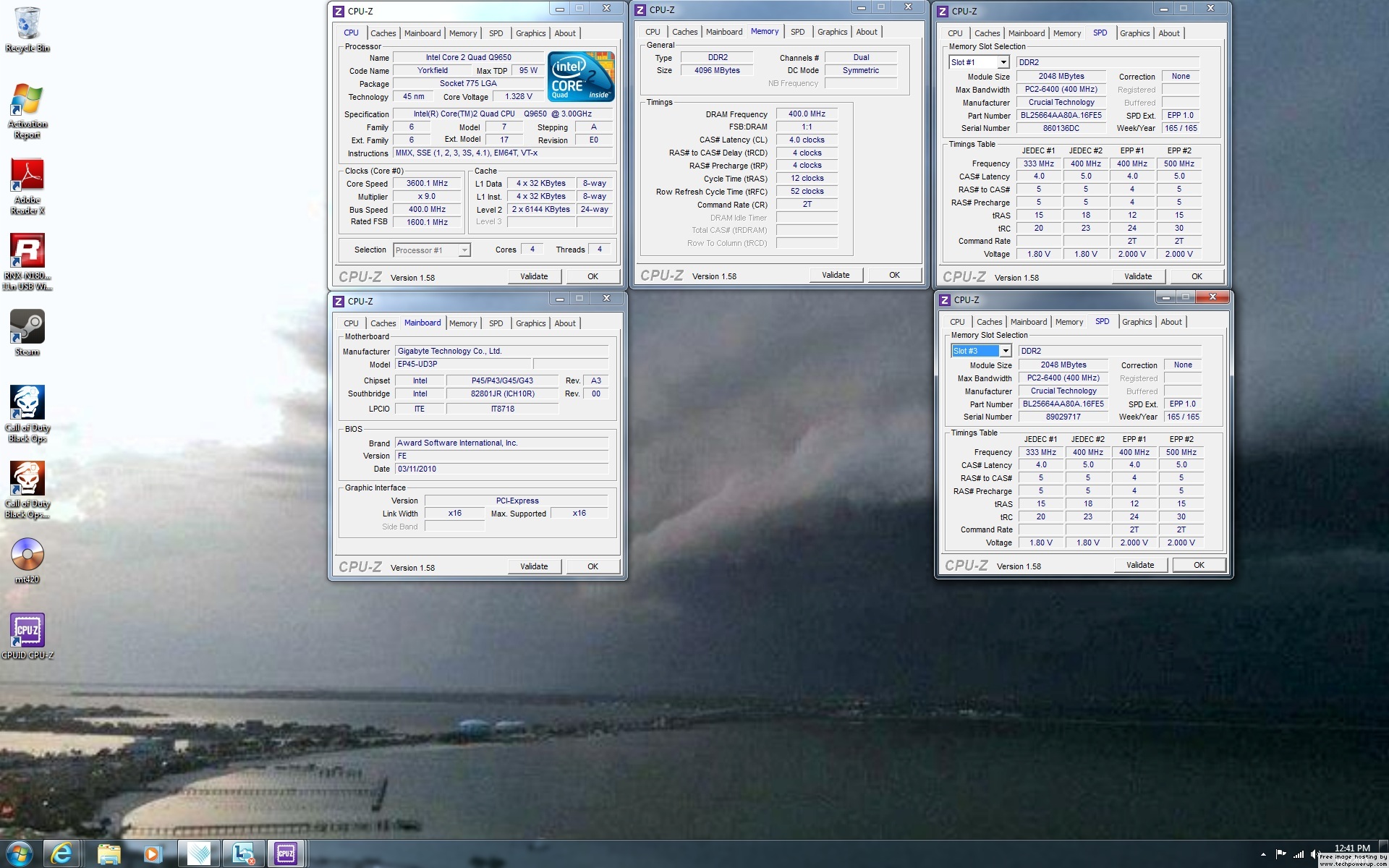Click the DRAM Frequency 400.0 MHz field
This screenshot has height=868, width=1389.
[807, 114]
